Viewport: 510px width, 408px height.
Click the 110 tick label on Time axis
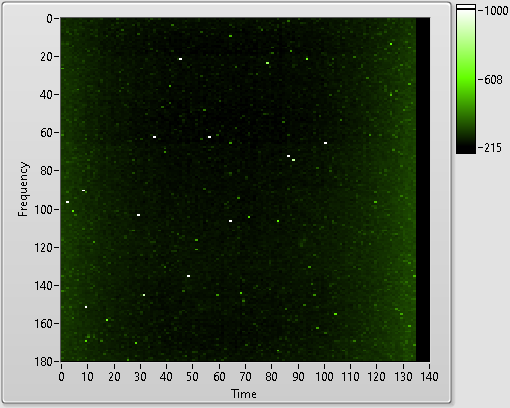[x=350, y=377]
